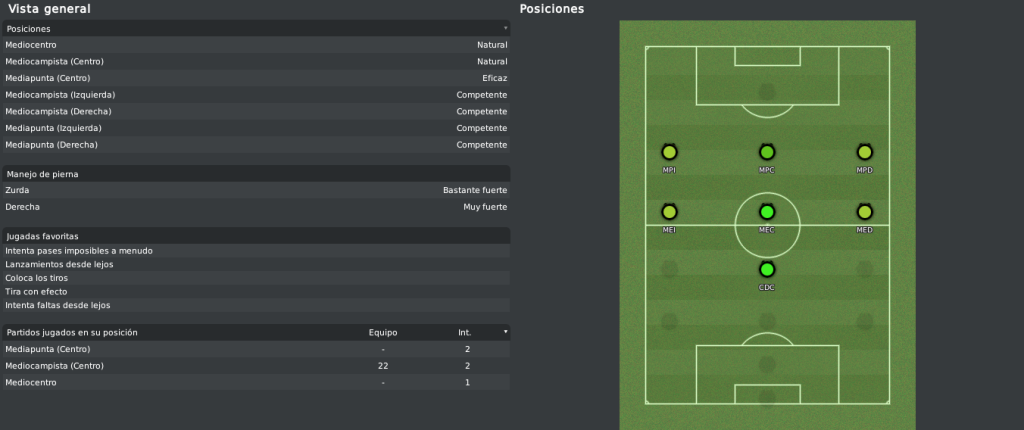Click the Zurda Bastante fuerte row

coord(256,190)
